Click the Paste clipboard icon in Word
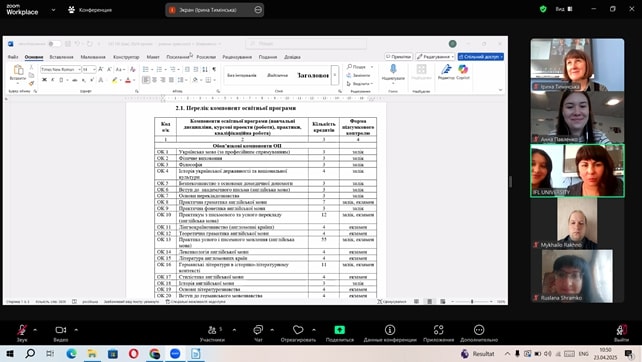 click(x=18, y=69)
